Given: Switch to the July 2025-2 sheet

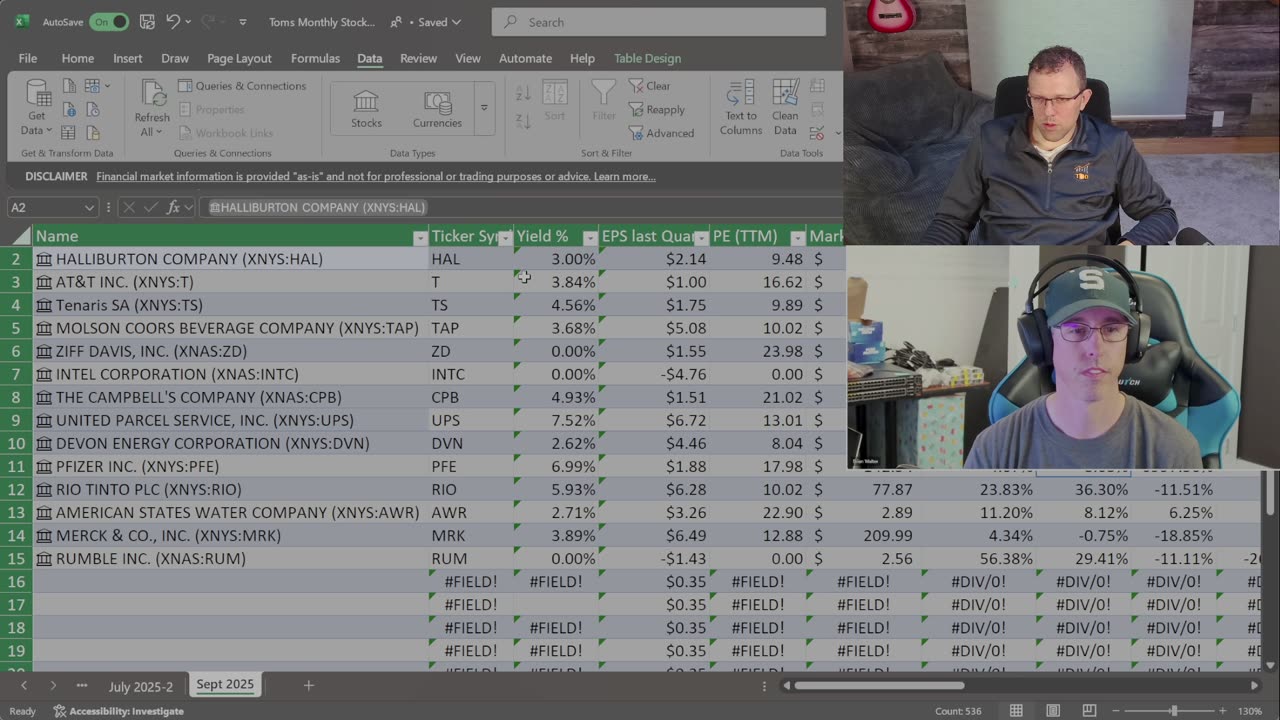Looking at the screenshot, I should (141, 686).
